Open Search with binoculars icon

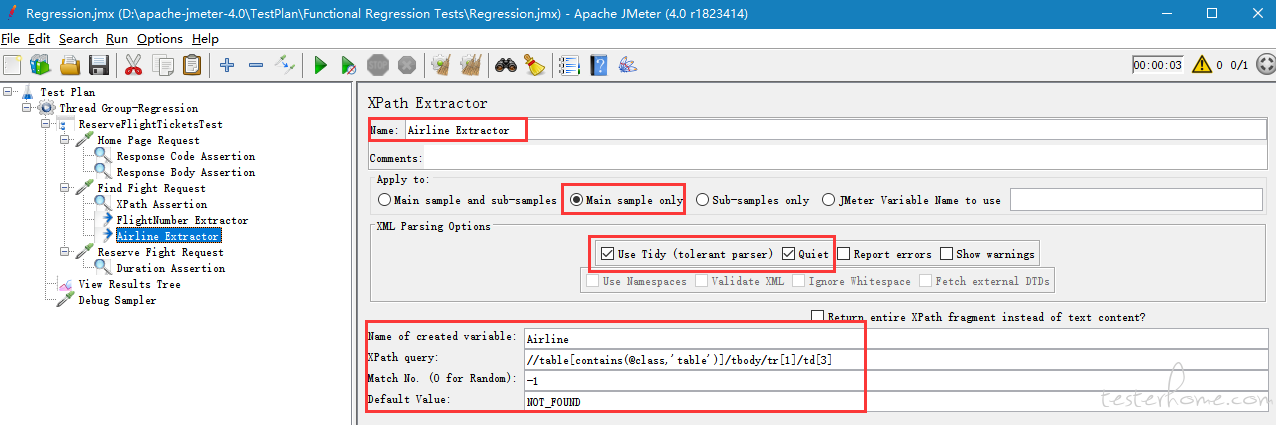click(505, 65)
